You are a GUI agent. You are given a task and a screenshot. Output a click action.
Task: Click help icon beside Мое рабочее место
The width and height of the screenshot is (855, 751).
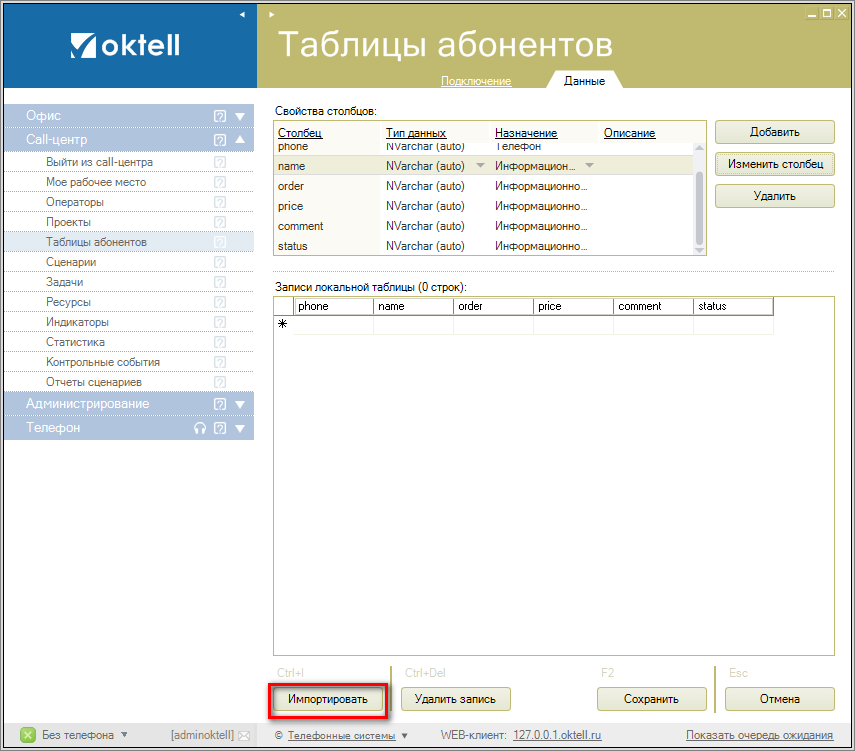coord(220,182)
